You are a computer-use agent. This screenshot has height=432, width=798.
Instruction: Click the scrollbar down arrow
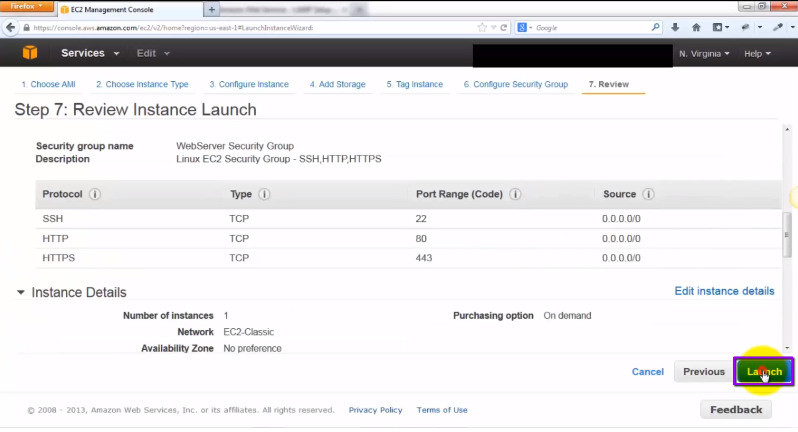click(787, 348)
